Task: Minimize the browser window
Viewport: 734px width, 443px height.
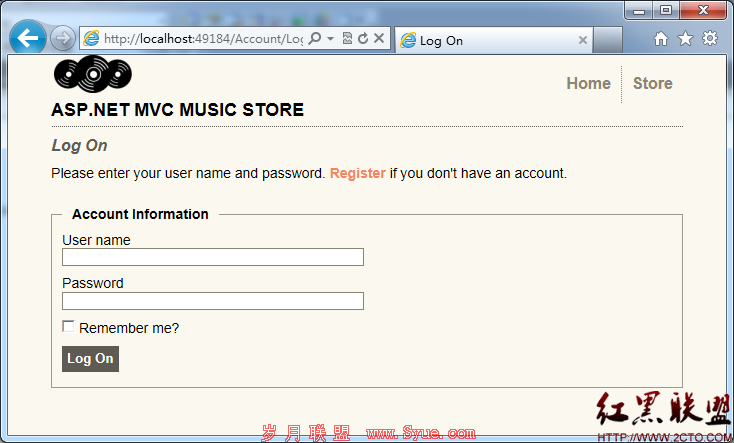Action: point(639,11)
